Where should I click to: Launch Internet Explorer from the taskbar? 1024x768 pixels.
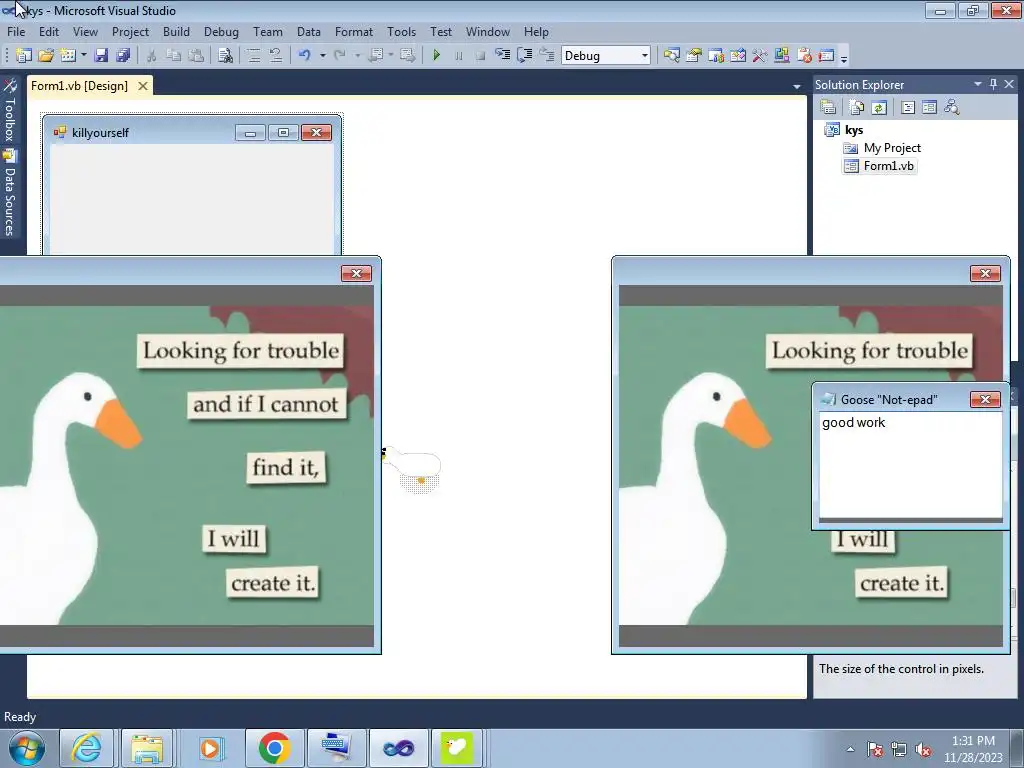pos(86,748)
